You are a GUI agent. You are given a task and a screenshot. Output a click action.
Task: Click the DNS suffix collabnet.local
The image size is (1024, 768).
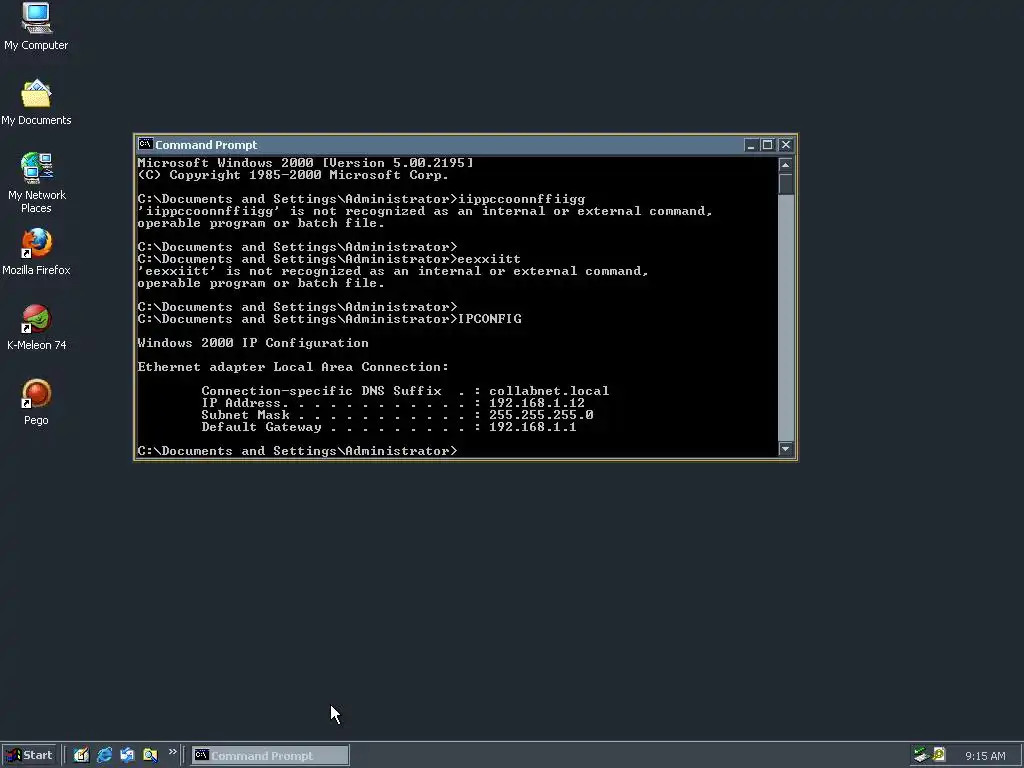(549, 391)
